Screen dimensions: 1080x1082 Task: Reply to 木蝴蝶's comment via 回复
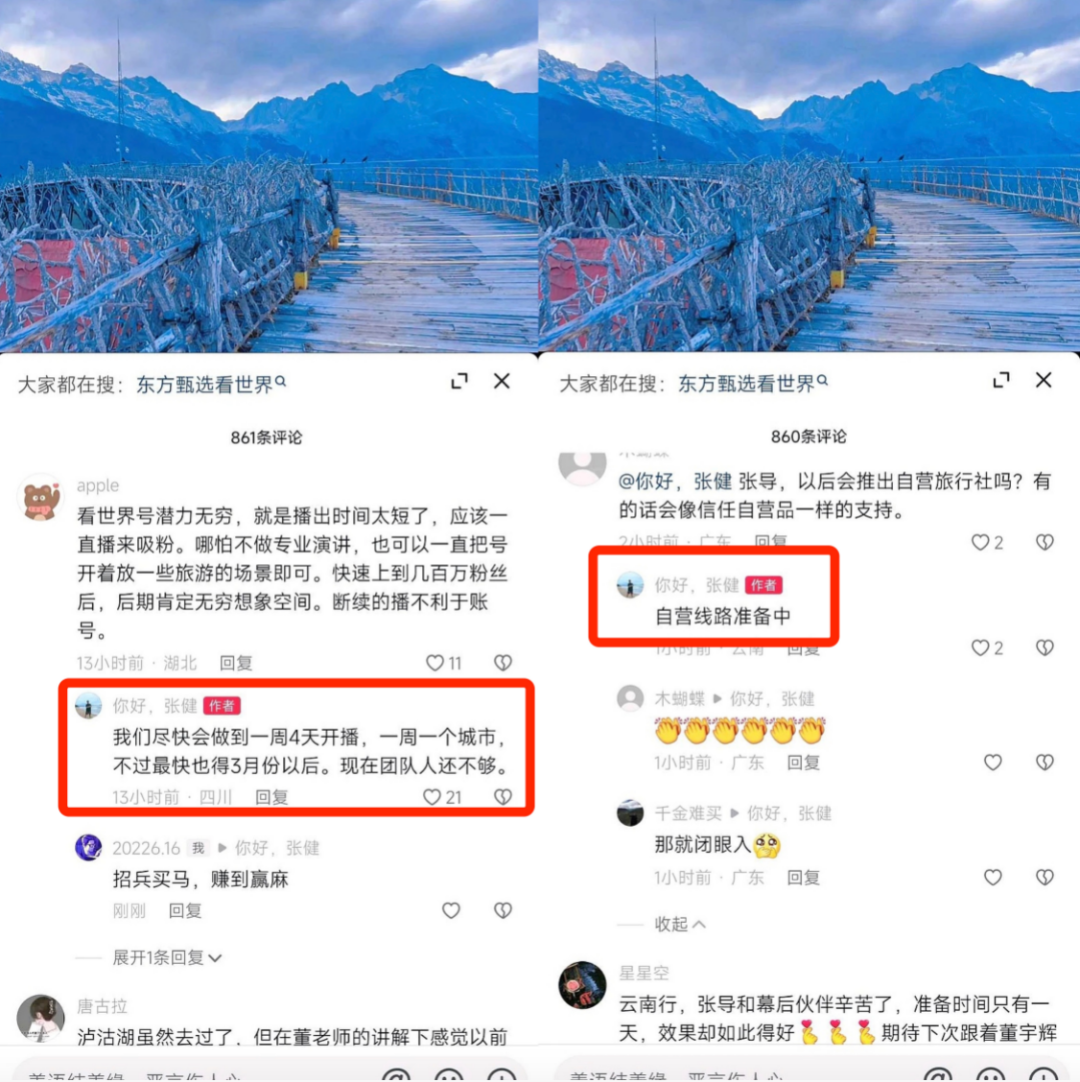click(803, 762)
